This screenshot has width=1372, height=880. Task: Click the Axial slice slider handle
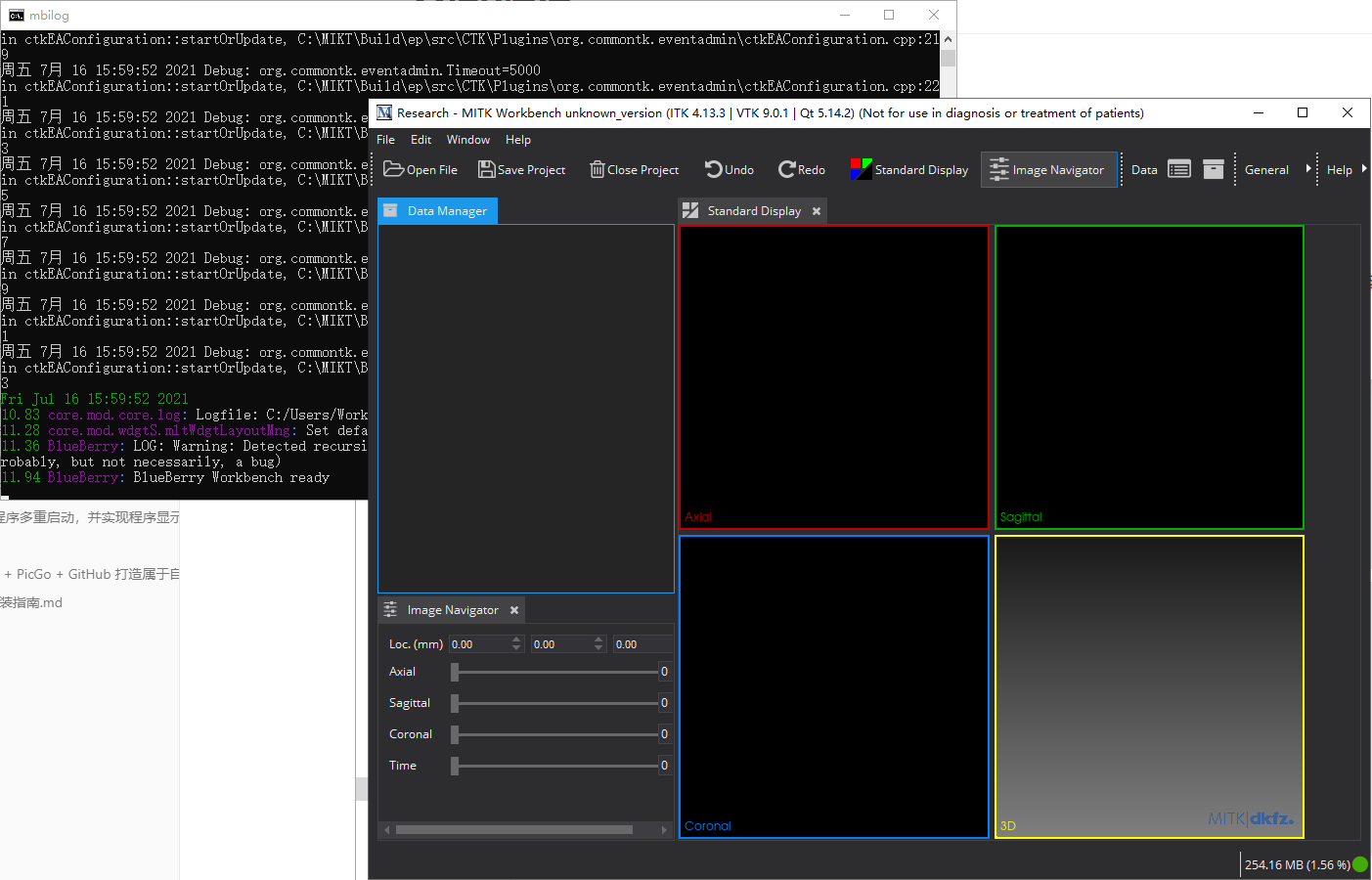tap(455, 672)
